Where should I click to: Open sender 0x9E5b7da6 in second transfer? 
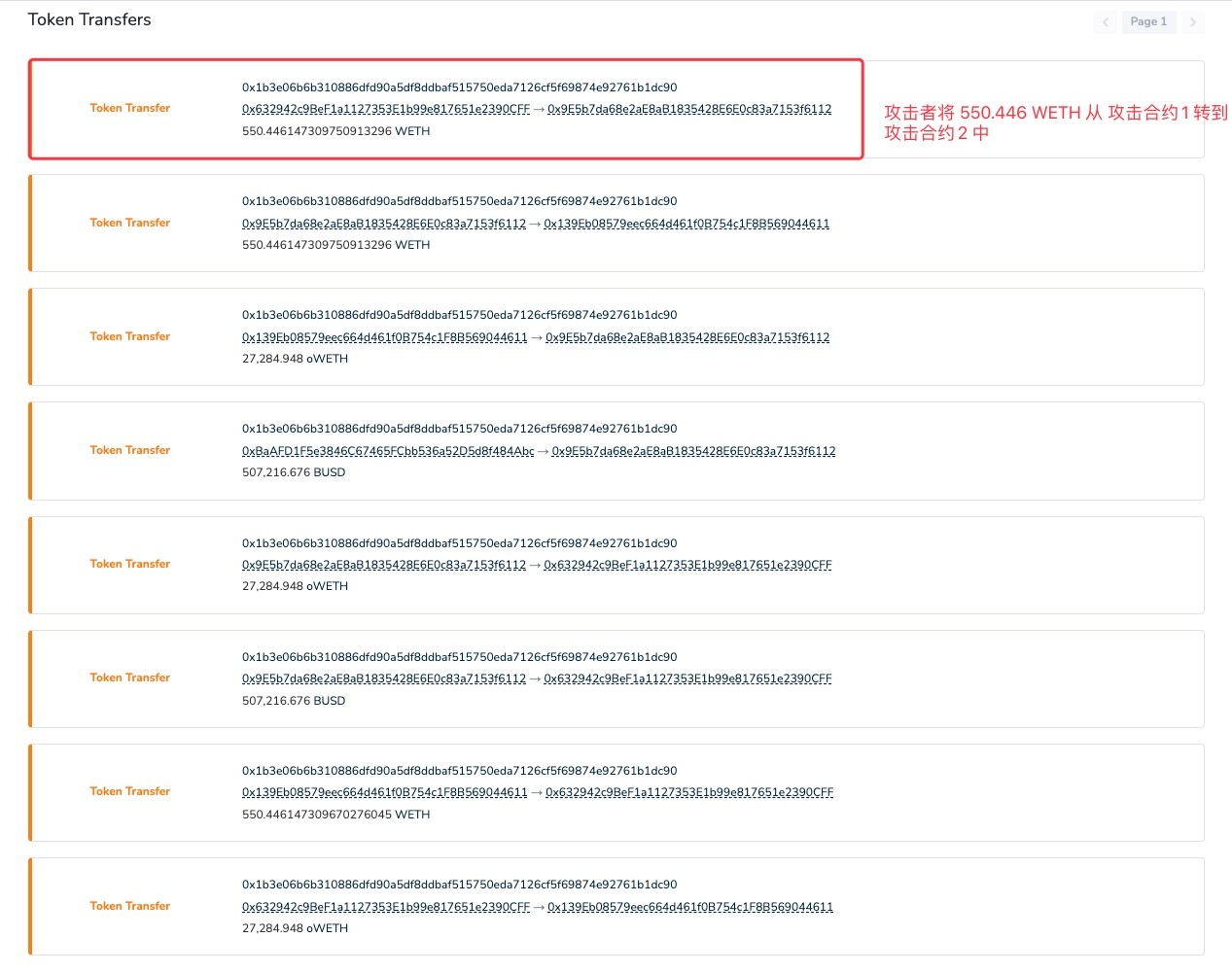point(384,224)
